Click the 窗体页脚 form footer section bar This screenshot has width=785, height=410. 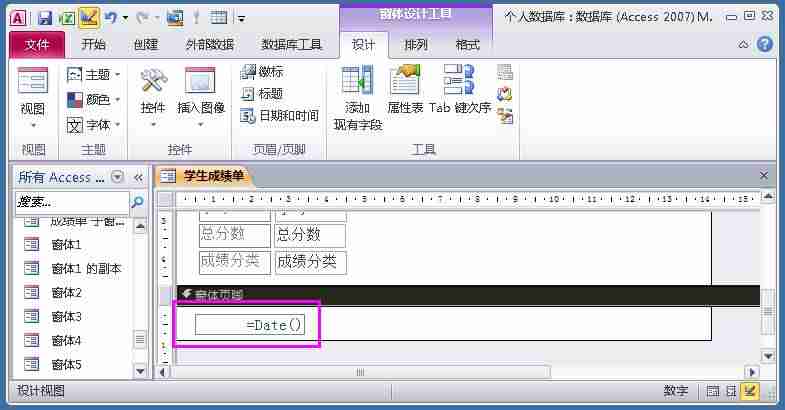[469, 295]
